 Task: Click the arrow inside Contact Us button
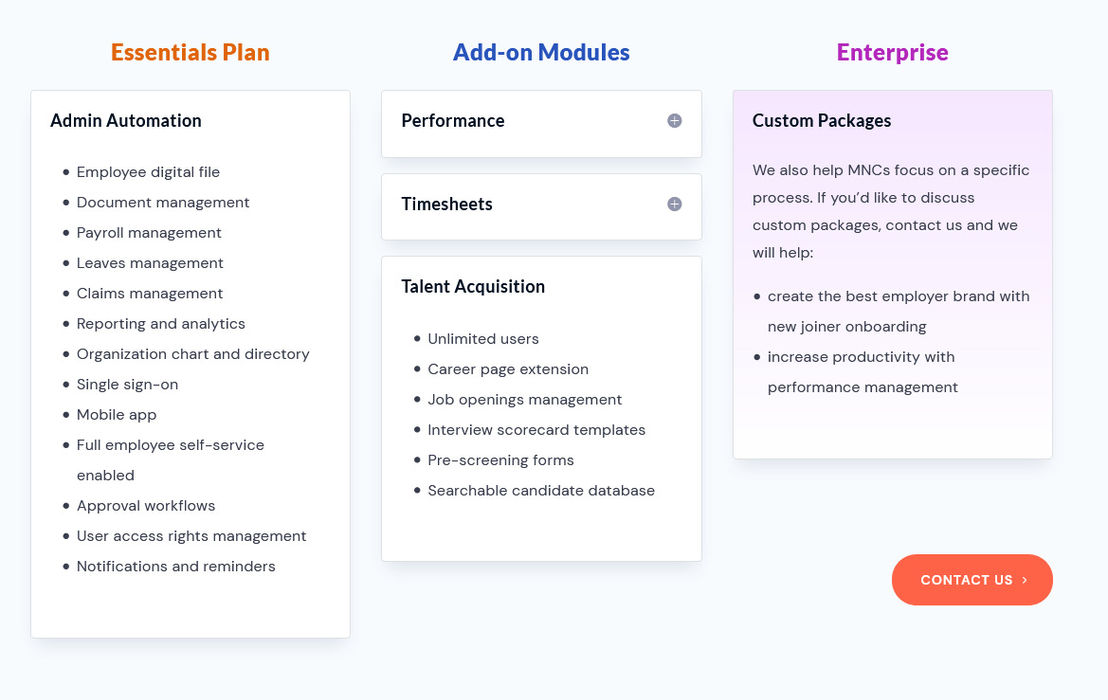tap(1024, 580)
